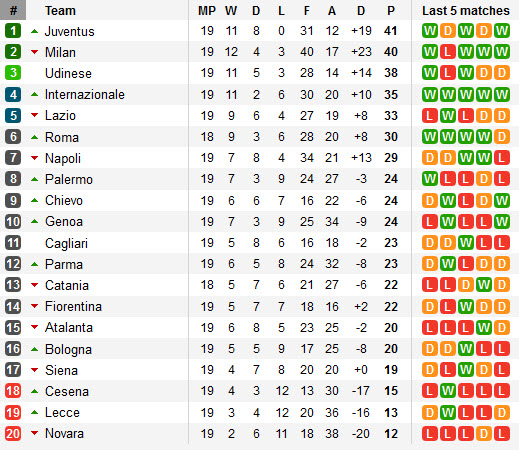Image resolution: width=519 pixels, height=450 pixels.
Task: Open the Juventus team link
Action: tap(70, 31)
